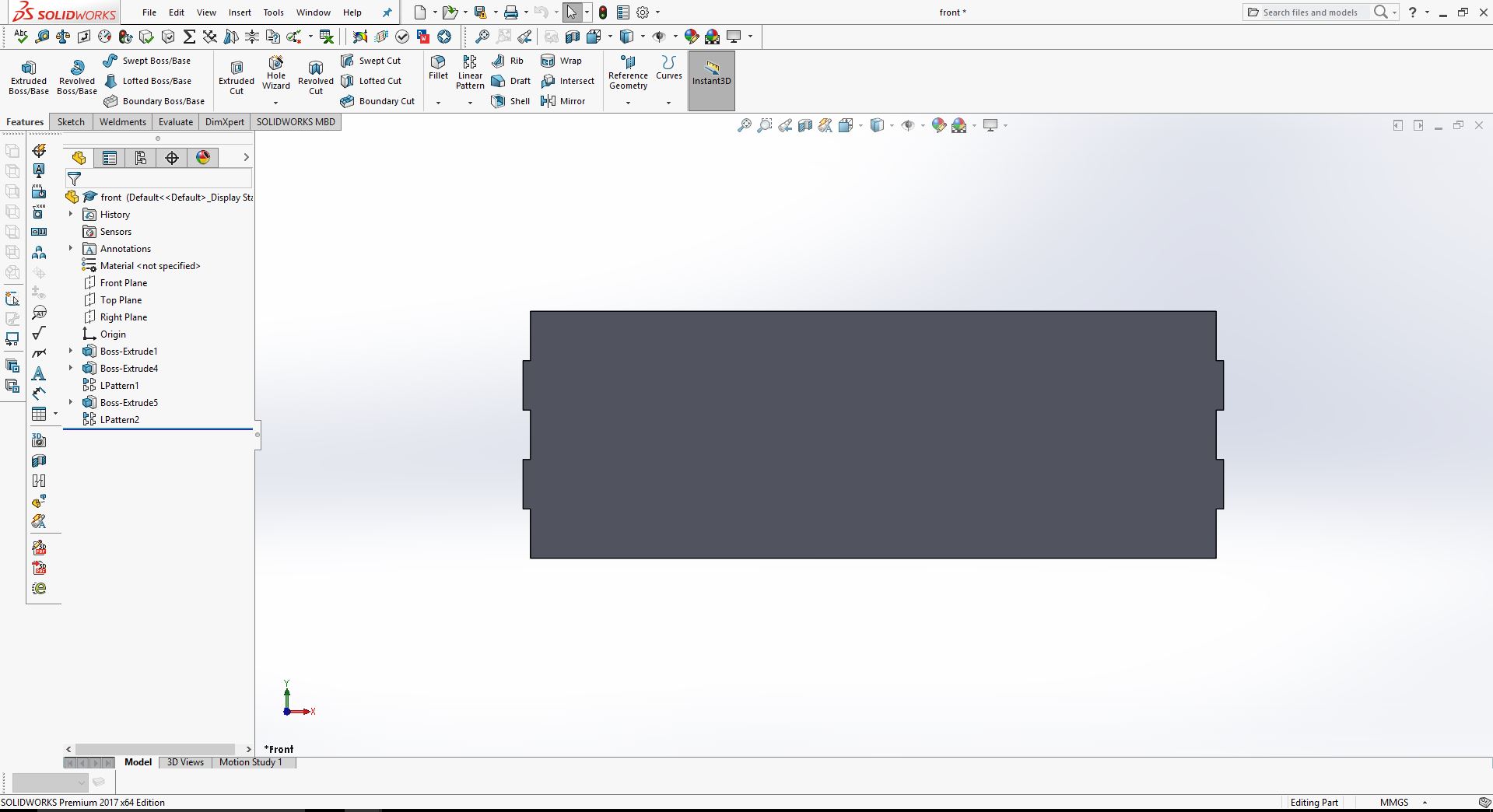The width and height of the screenshot is (1493, 812).
Task: Pick the Swept Cut tool
Action: [x=370, y=61]
